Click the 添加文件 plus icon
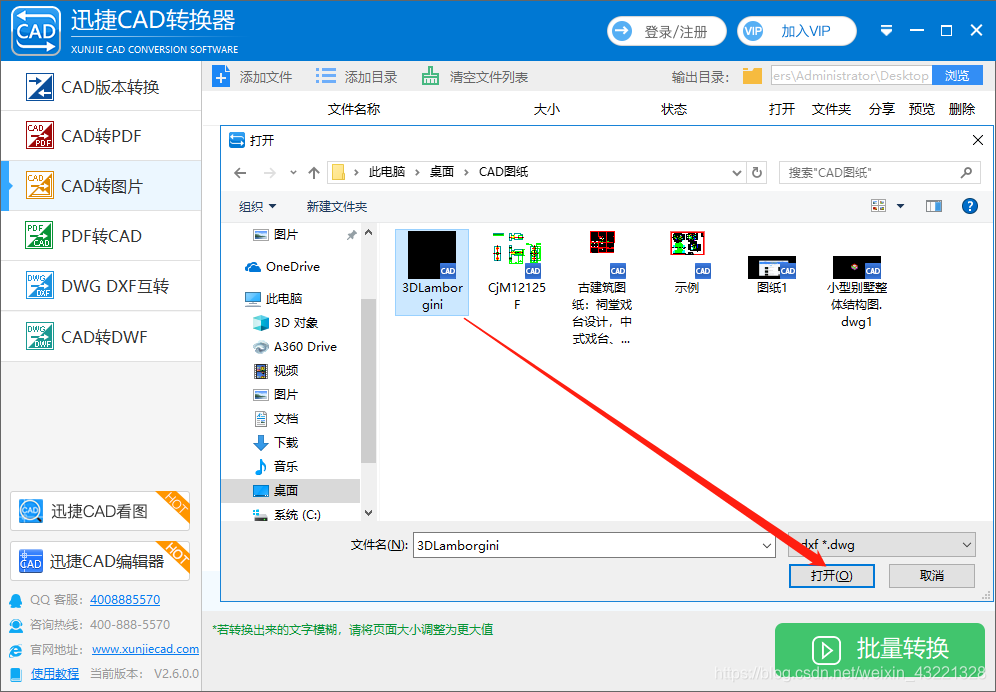The width and height of the screenshot is (996, 692). tap(221, 77)
